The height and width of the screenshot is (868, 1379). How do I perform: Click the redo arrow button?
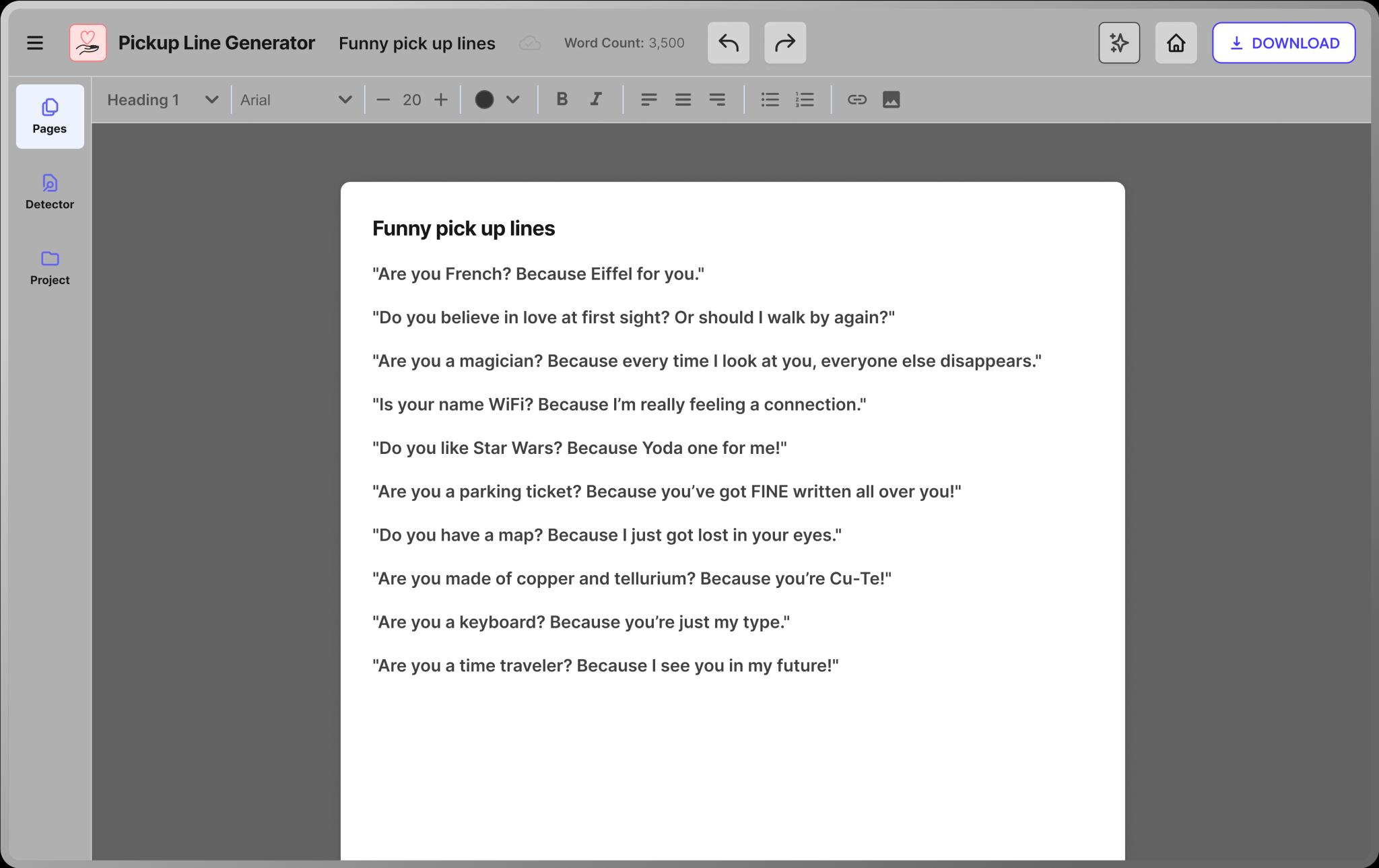click(784, 43)
